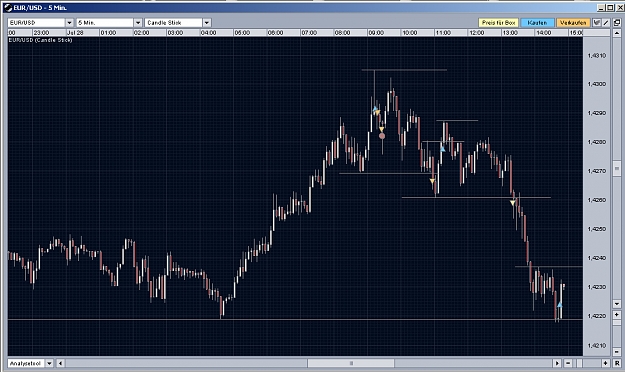625x372 pixels.
Task: Click the vertical scrollbar thumb
Action: pos(617,168)
